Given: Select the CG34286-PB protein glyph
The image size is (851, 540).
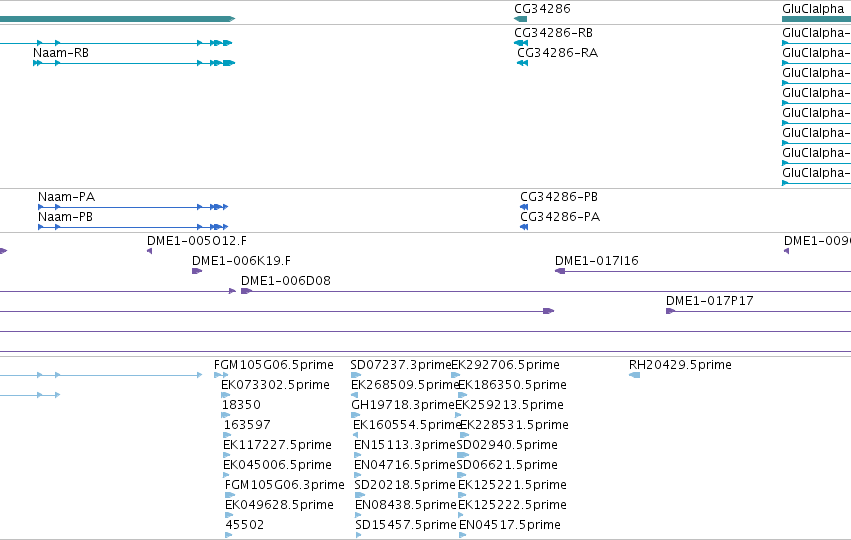Looking at the screenshot, I should 524,207.
